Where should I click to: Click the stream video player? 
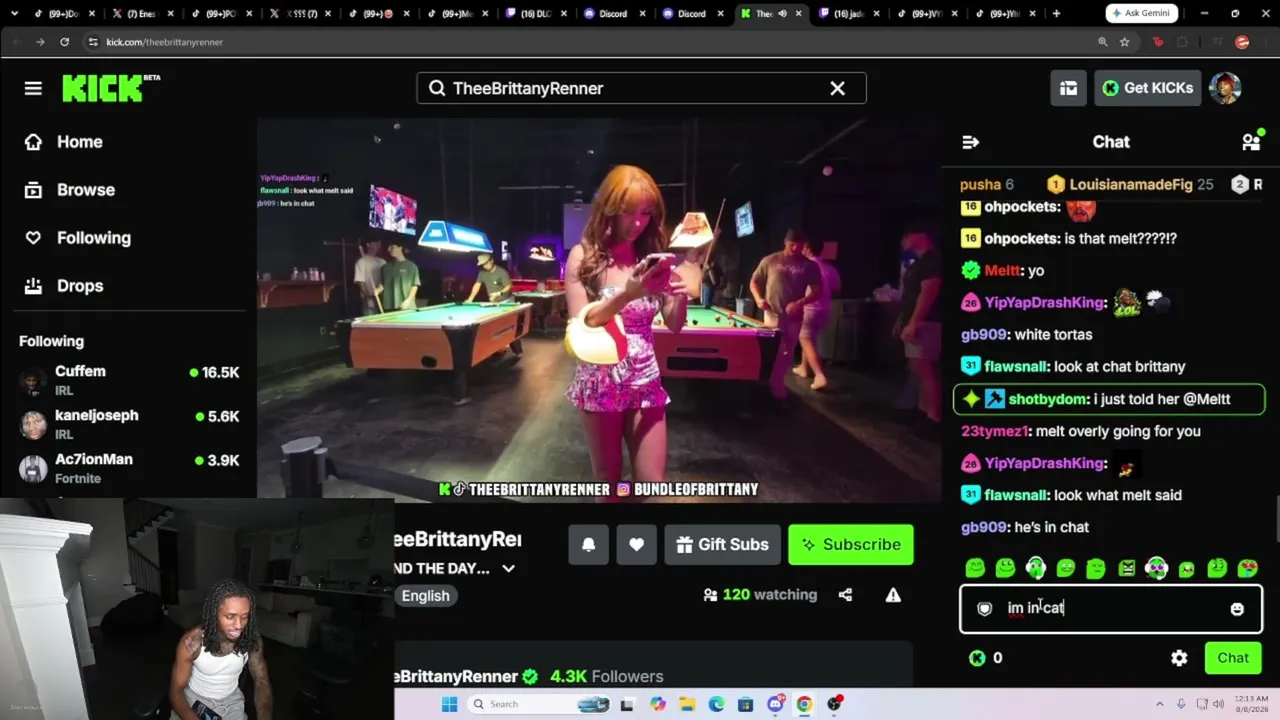pos(599,310)
